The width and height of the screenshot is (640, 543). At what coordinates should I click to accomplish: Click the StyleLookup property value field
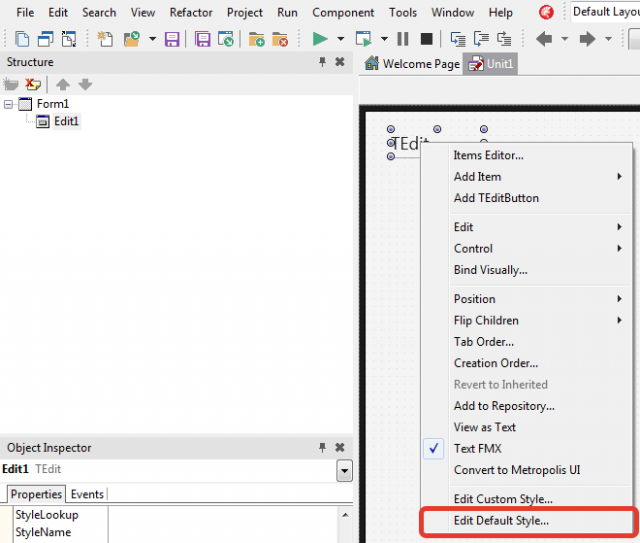tap(223, 515)
